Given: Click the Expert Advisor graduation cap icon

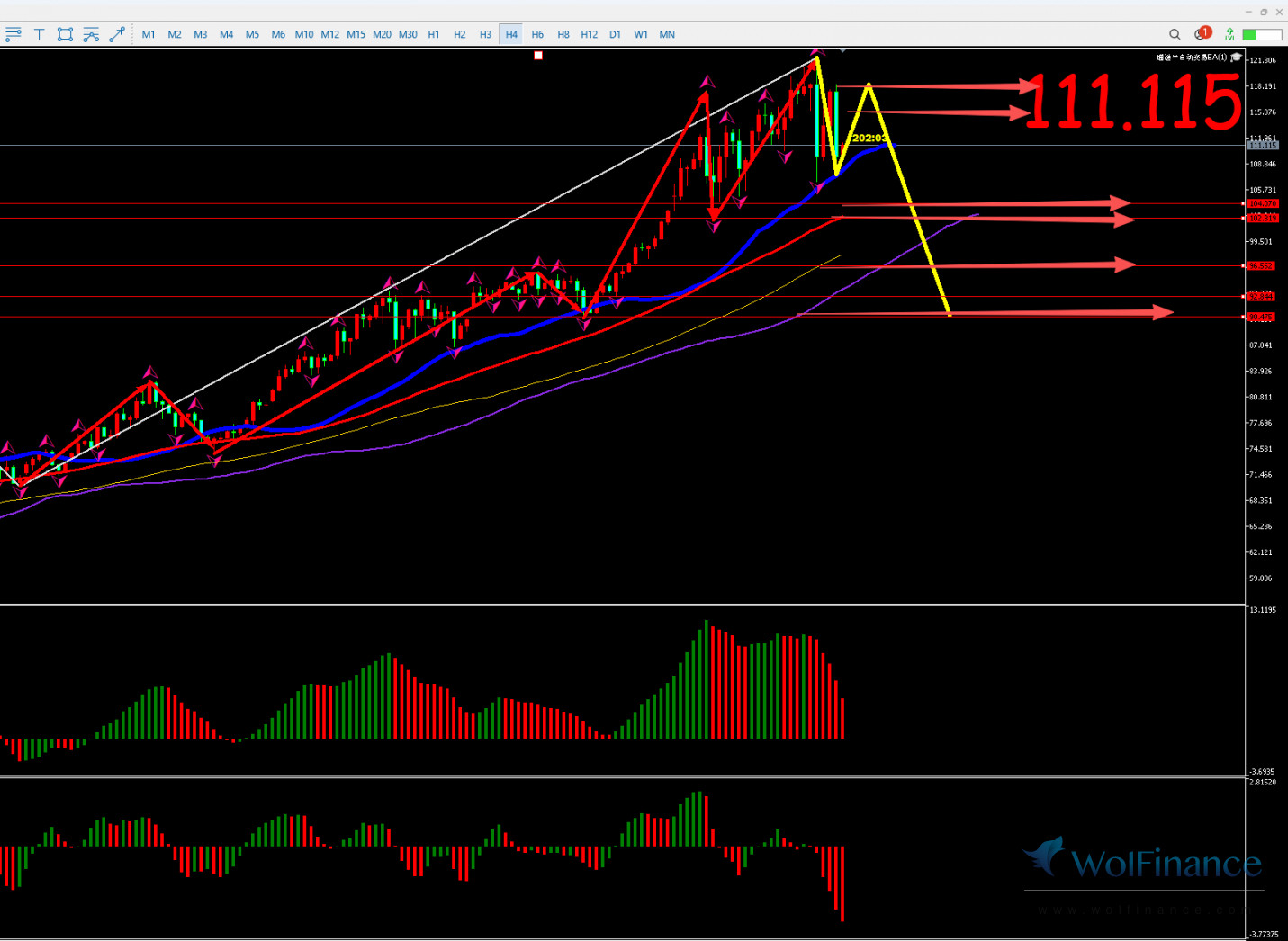Looking at the screenshot, I should [x=1237, y=57].
